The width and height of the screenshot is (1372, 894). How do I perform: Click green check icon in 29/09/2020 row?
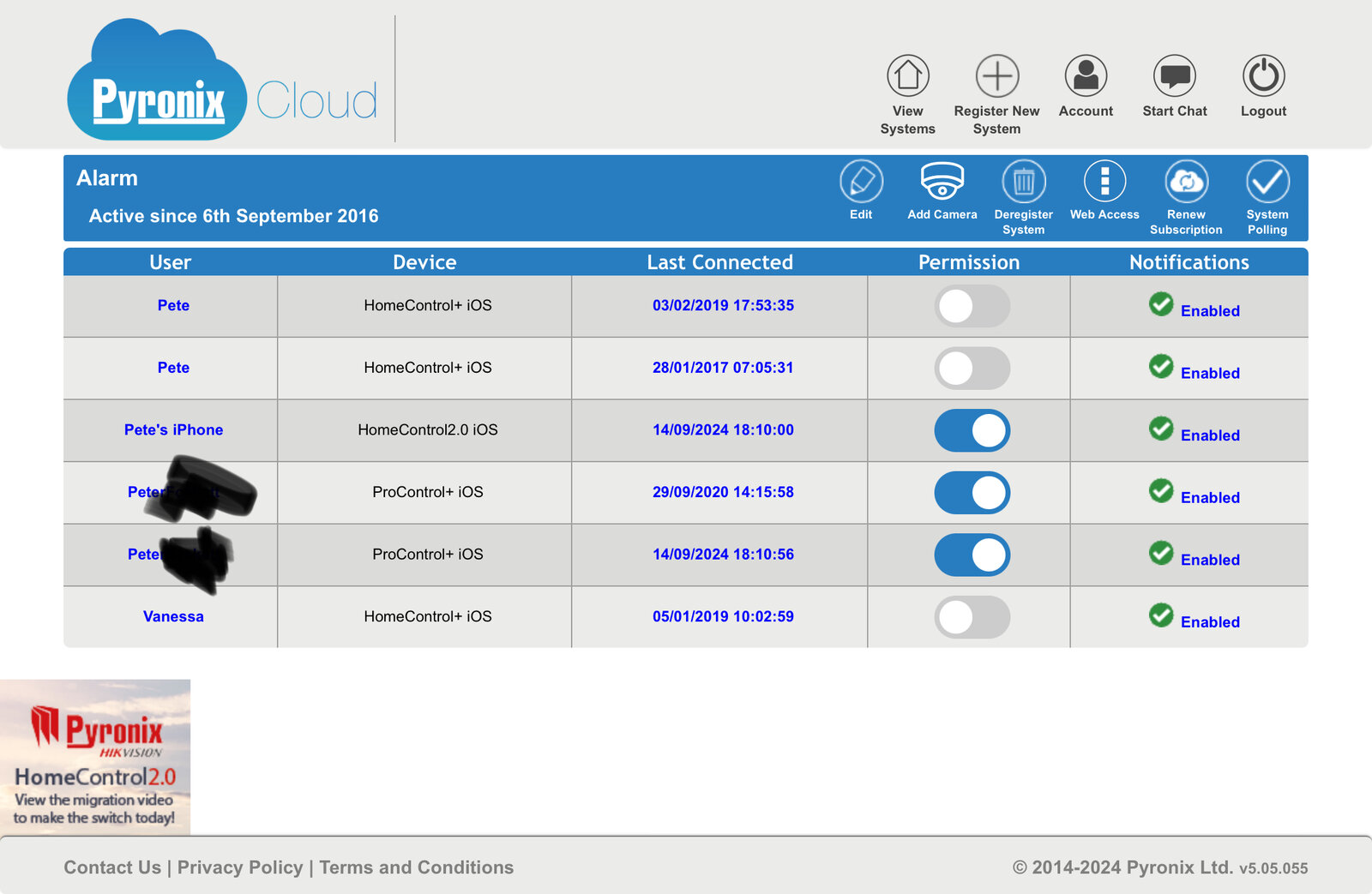1161,490
